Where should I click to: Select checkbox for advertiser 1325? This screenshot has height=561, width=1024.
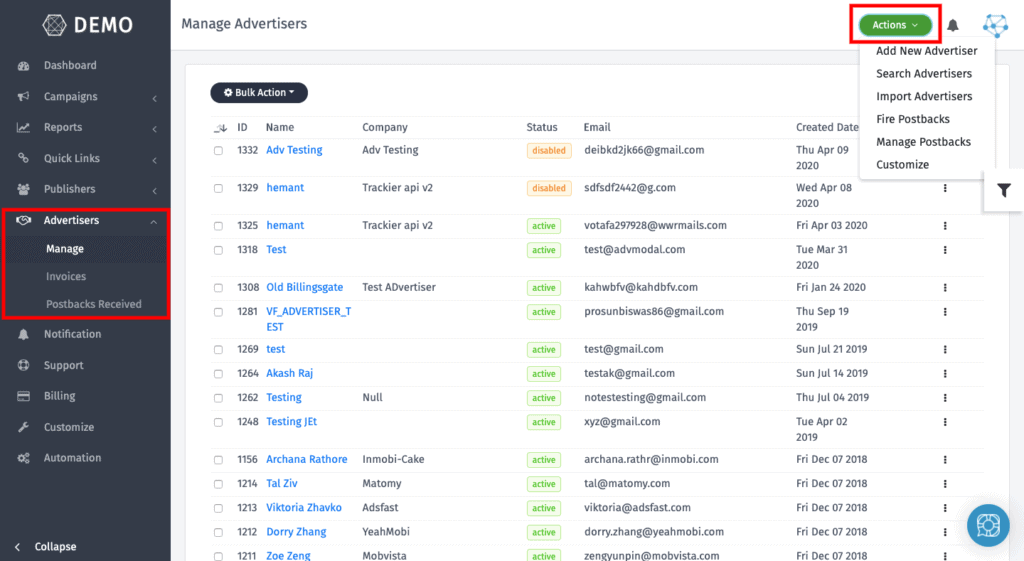click(x=218, y=226)
